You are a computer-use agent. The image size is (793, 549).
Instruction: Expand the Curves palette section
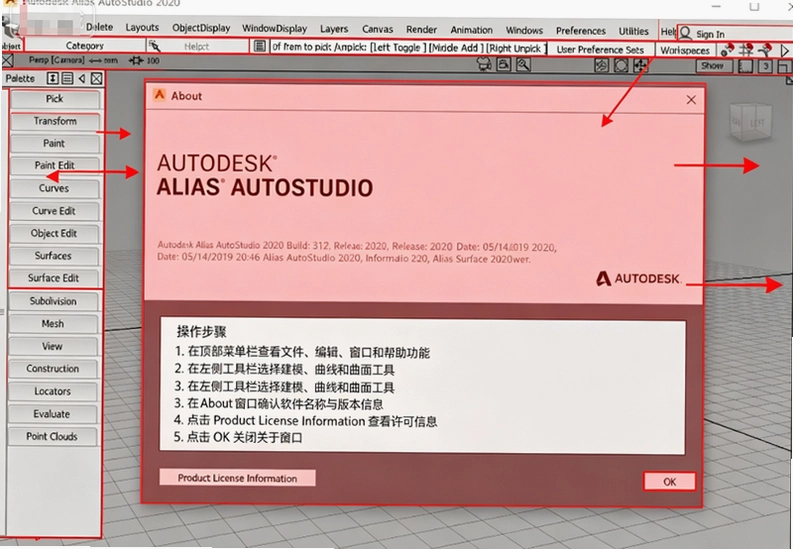[55, 188]
